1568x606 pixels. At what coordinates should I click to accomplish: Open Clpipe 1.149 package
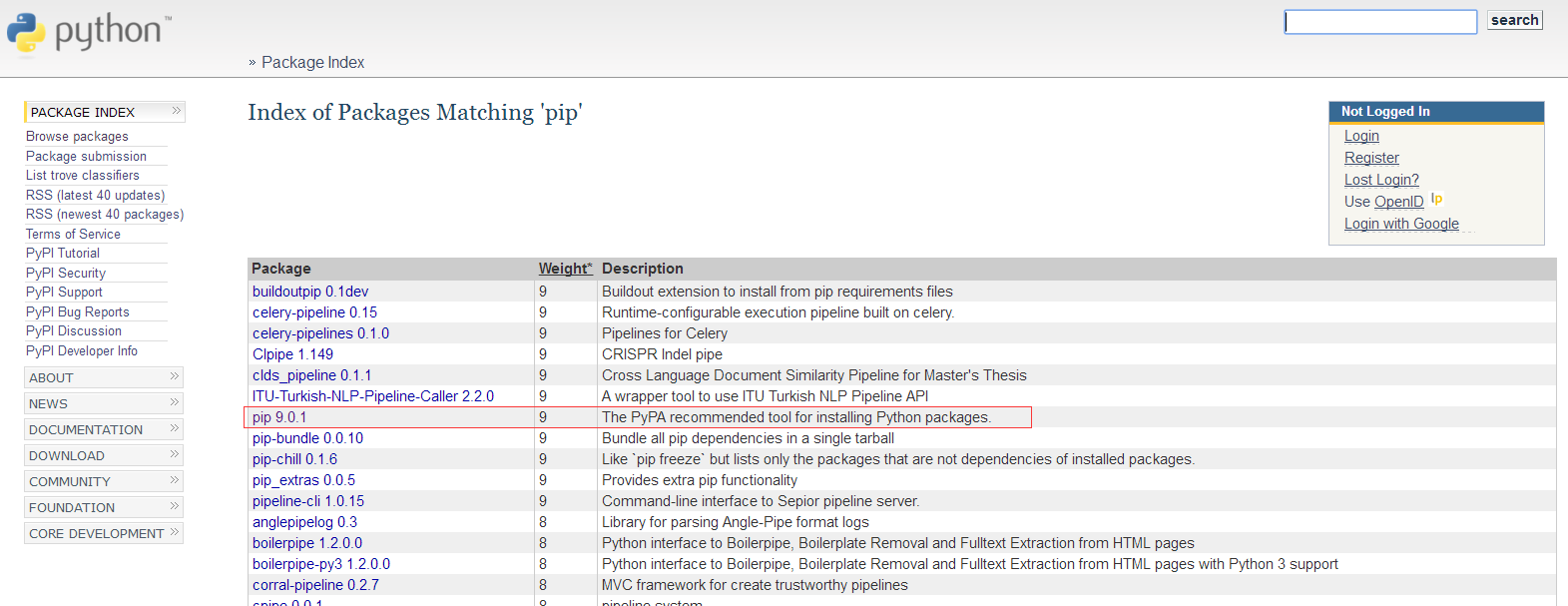(292, 354)
